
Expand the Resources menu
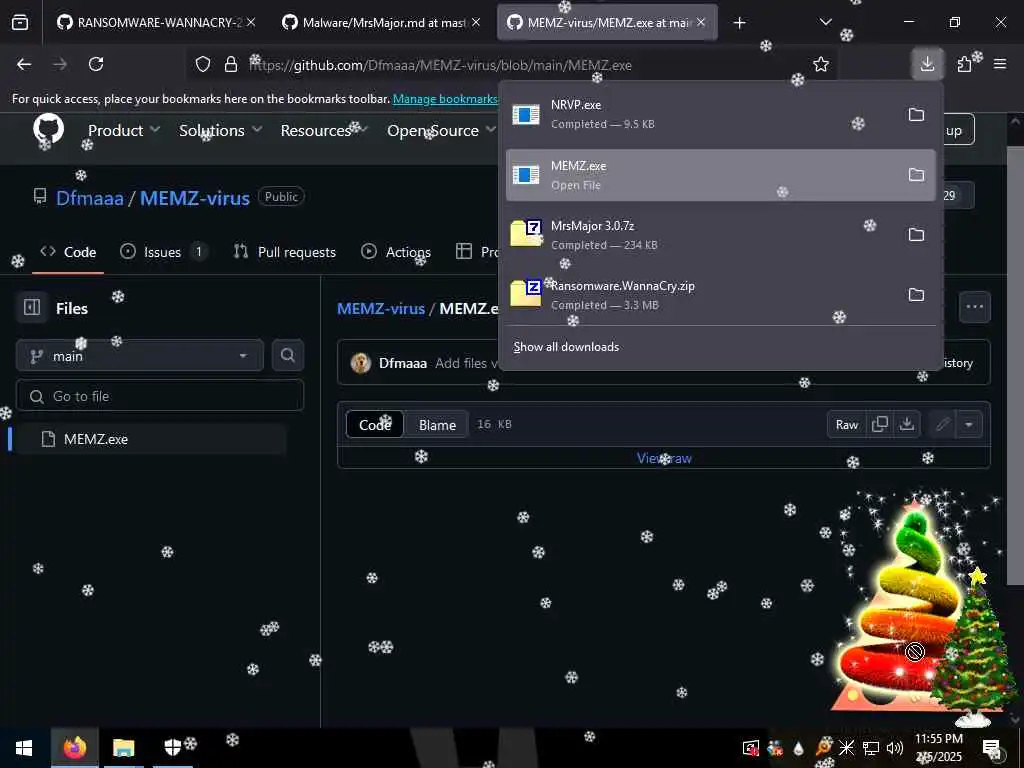click(325, 131)
